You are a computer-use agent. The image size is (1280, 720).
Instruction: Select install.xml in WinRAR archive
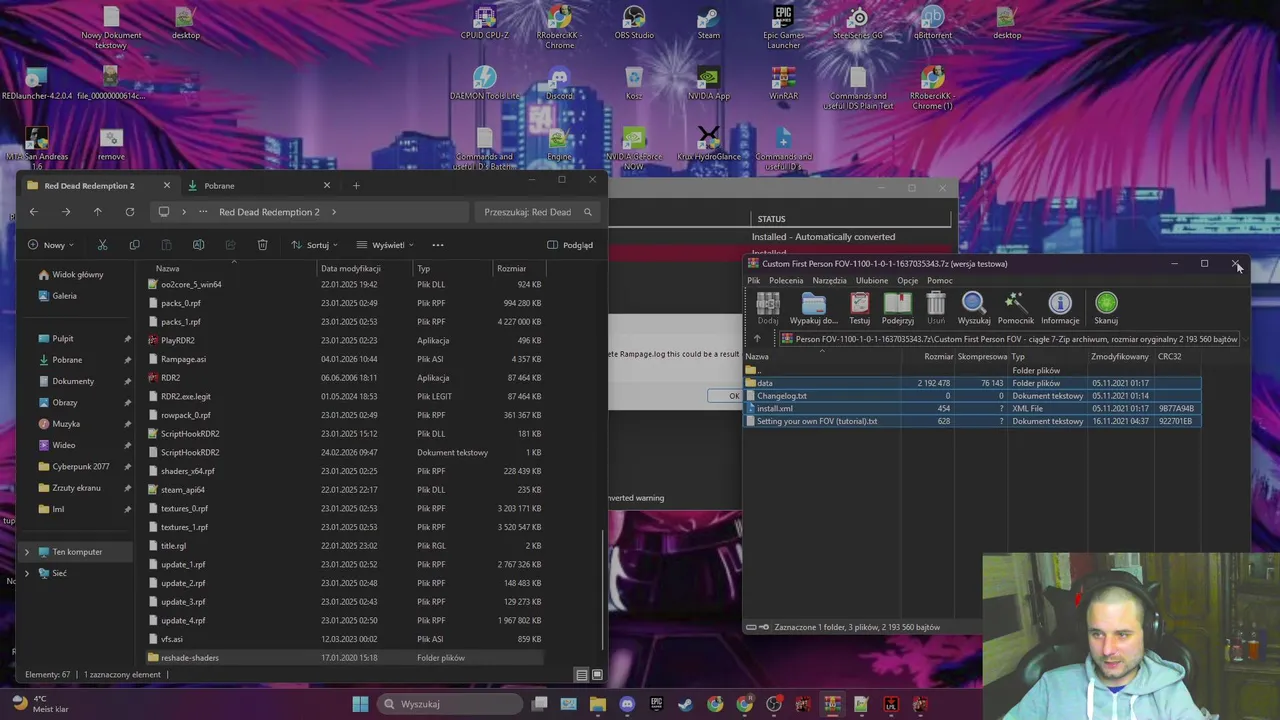pos(972,409)
